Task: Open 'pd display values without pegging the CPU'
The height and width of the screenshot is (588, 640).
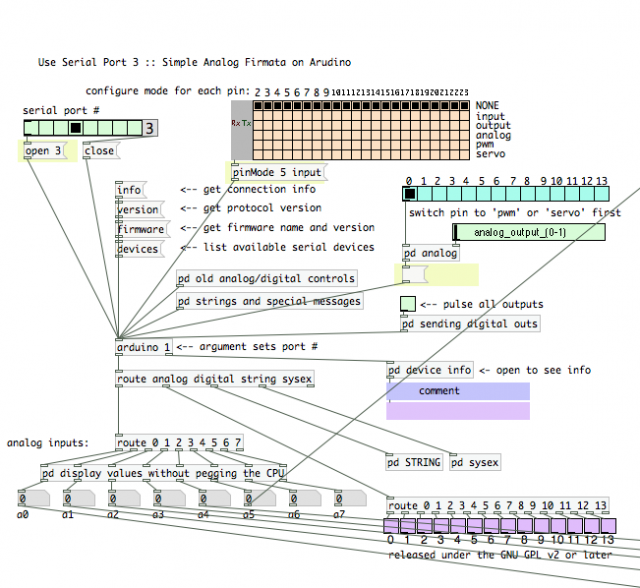Action: (164, 473)
